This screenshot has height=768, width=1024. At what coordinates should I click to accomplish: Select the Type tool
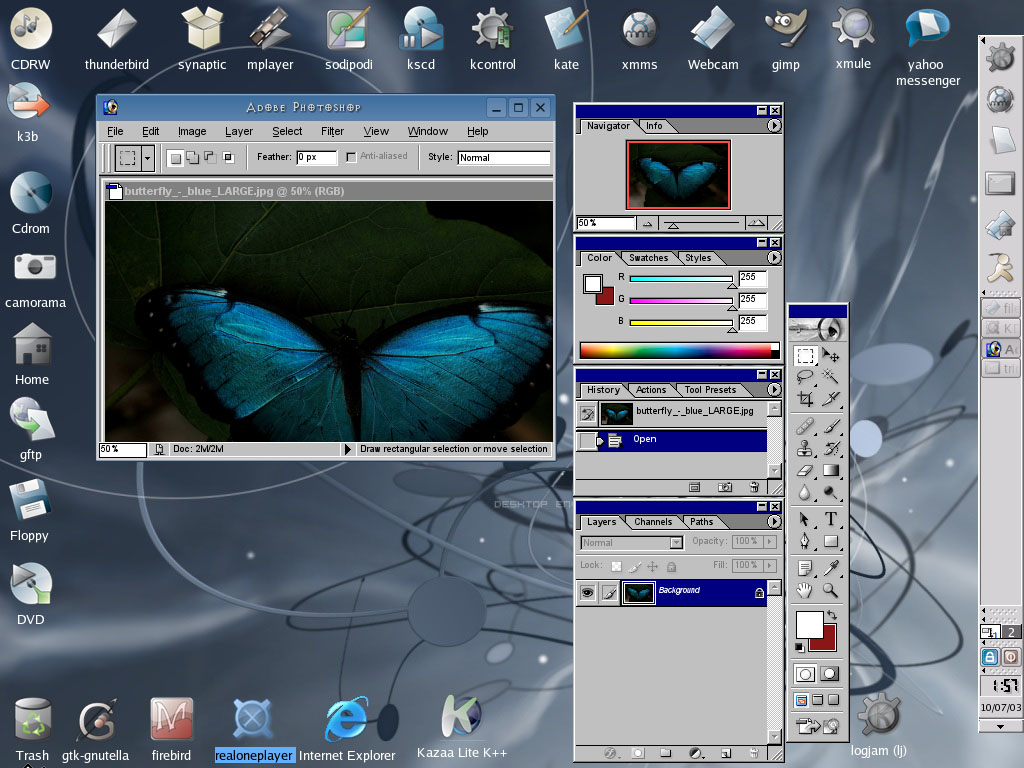[831, 519]
